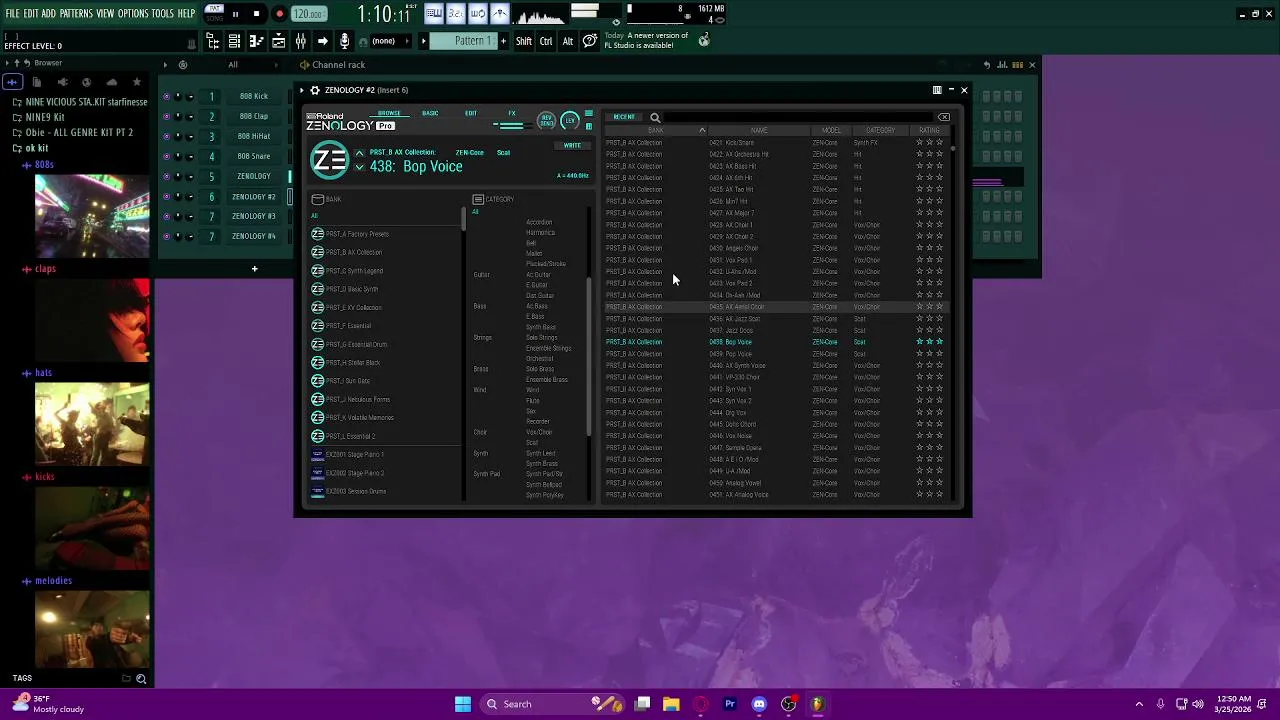Image resolution: width=1280 pixels, height=720 pixels.
Task: Open the 808s sample thumbnail
Action: [92, 216]
